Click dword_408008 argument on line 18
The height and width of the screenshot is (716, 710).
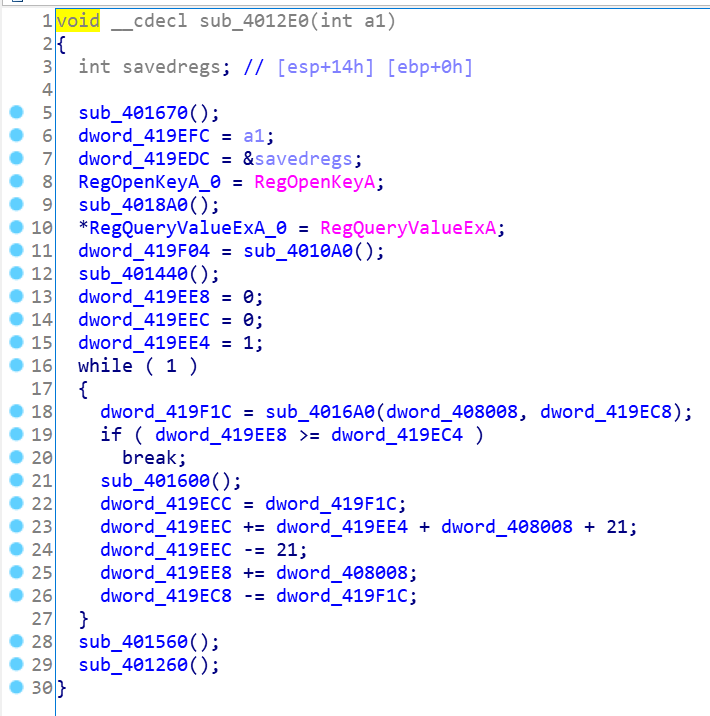point(452,412)
